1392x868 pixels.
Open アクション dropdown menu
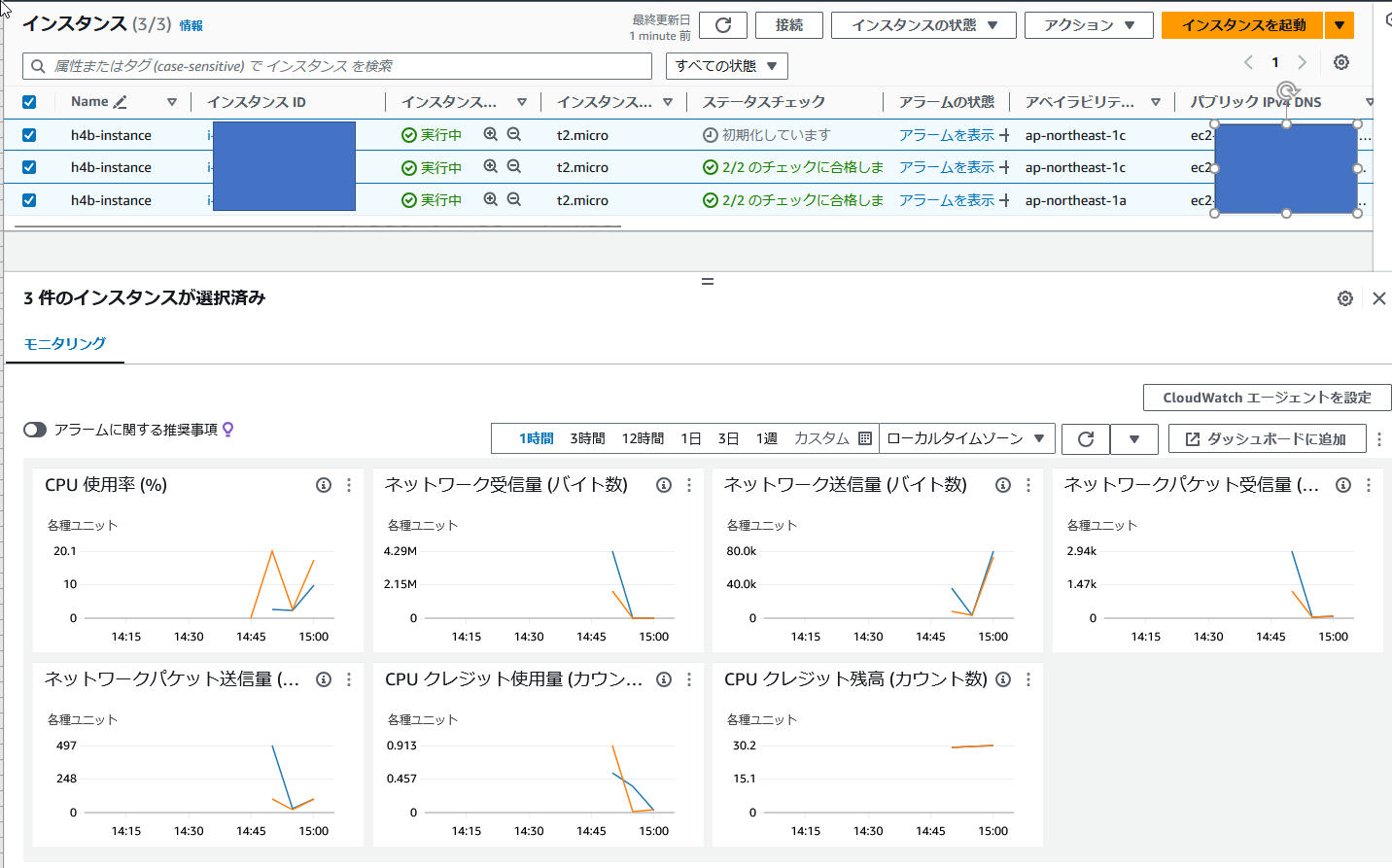click(x=1089, y=25)
